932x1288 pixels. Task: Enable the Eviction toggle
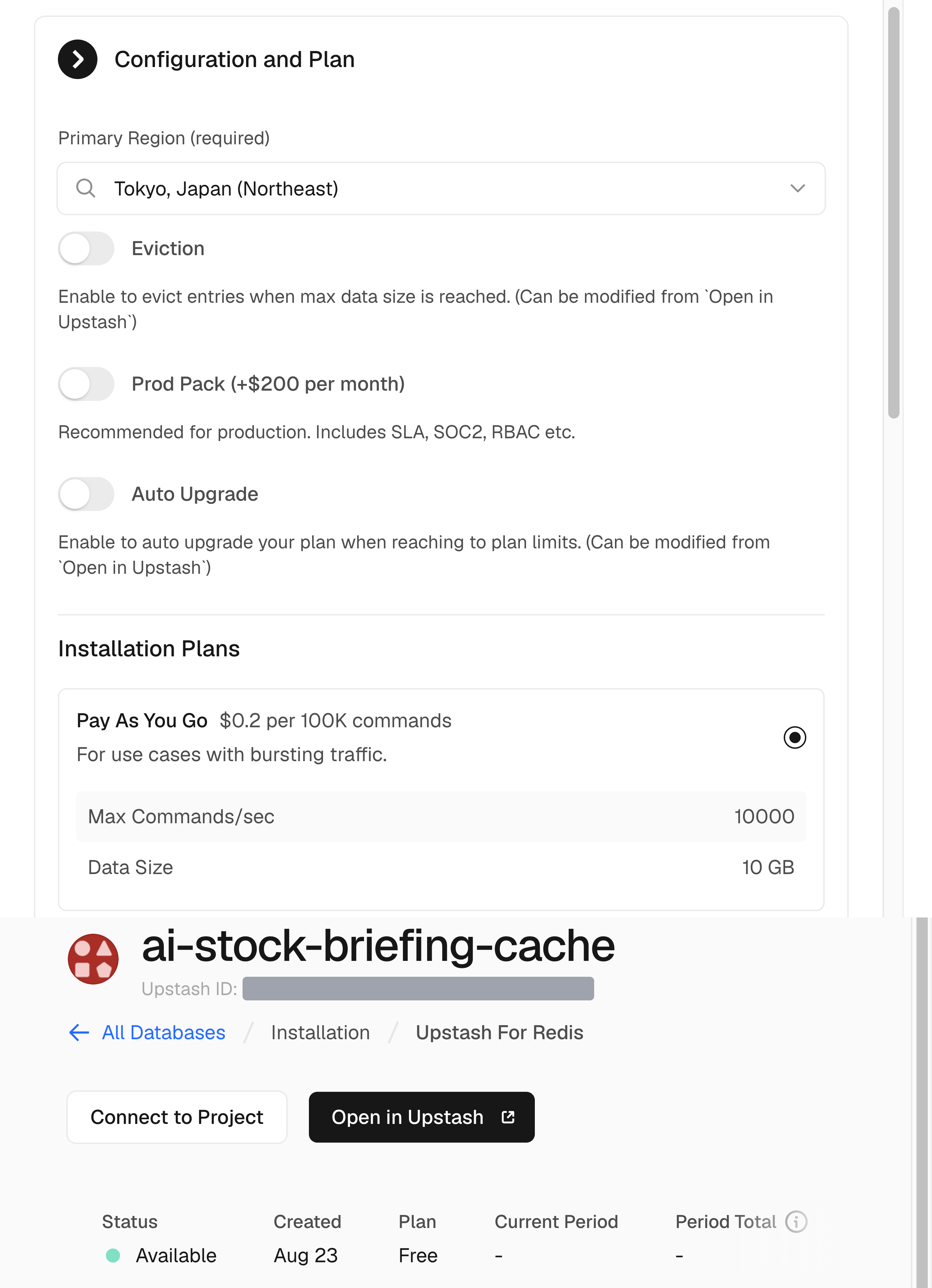[x=86, y=248]
